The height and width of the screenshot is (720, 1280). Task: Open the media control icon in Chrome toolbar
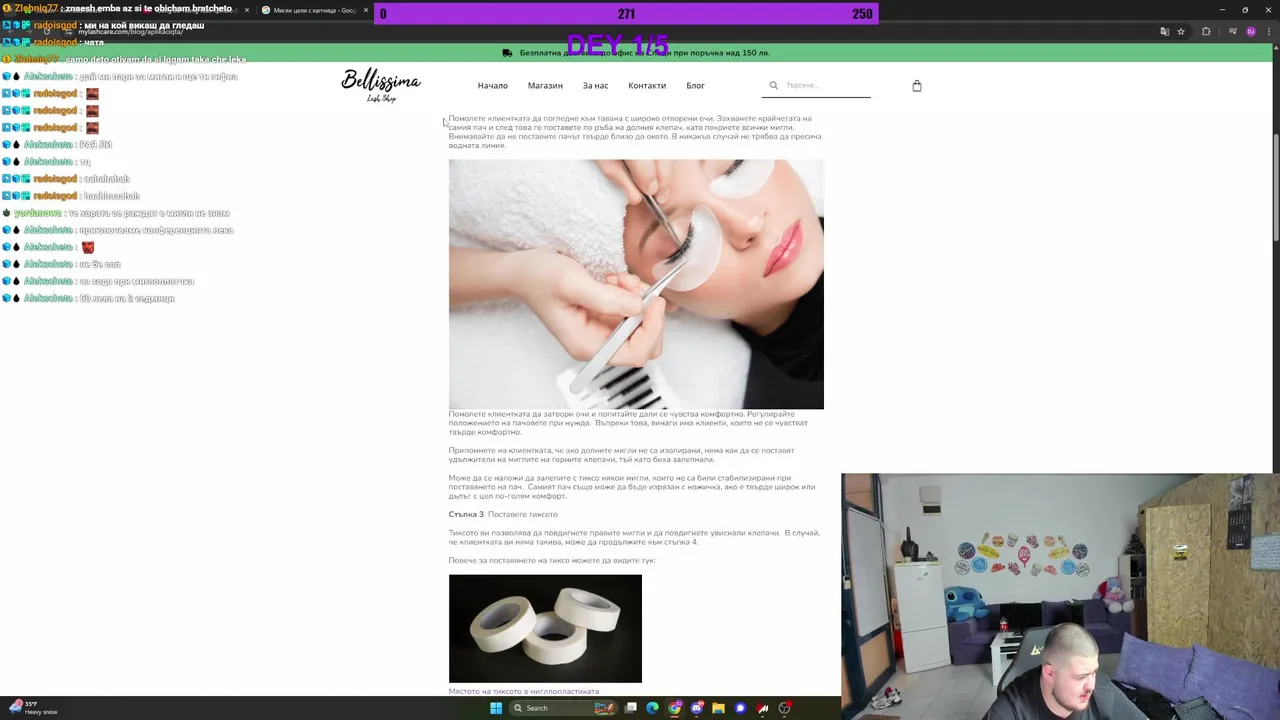click(1232, 31)
